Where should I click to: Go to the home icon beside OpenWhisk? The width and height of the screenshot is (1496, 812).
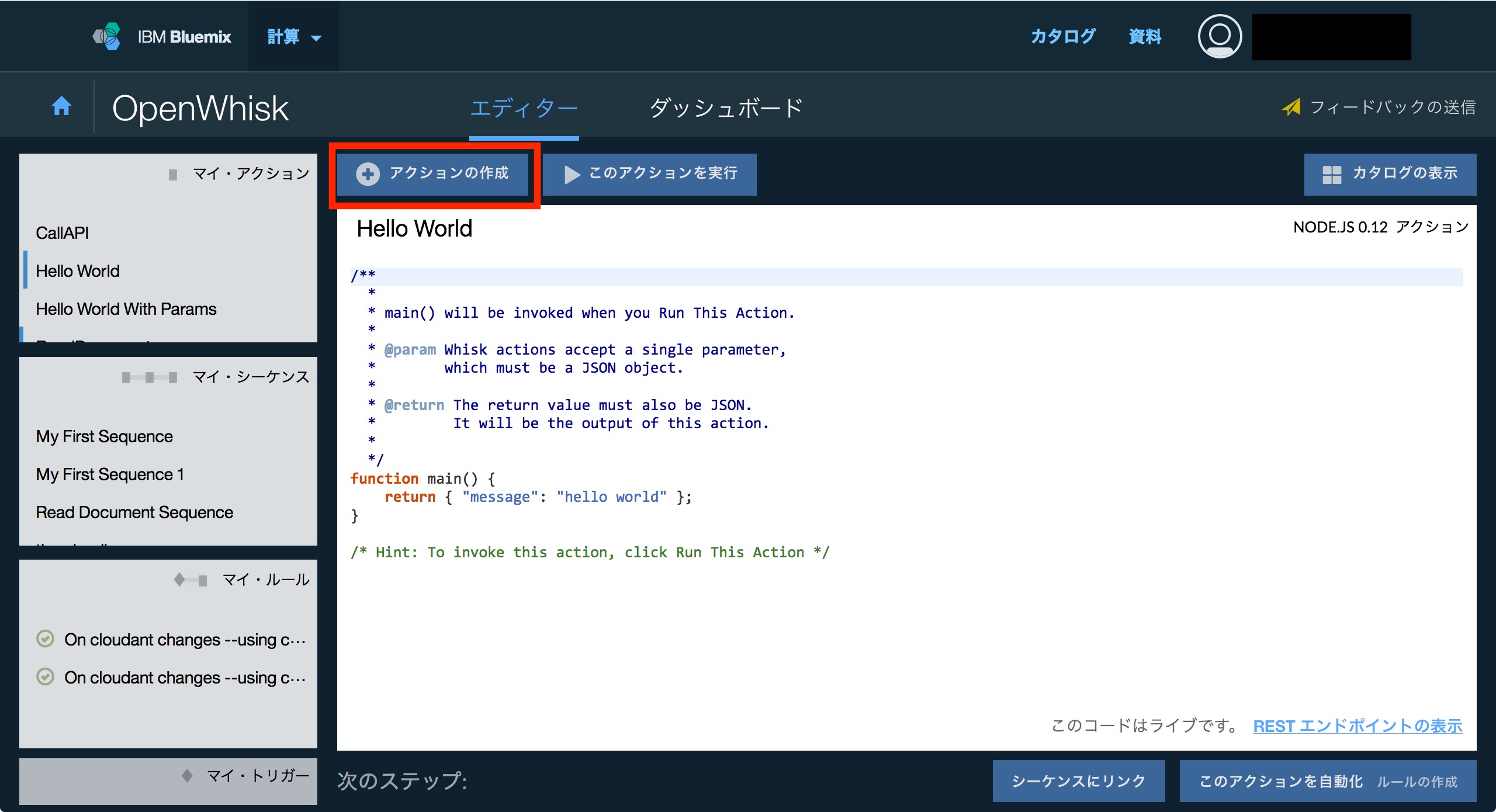(x=61, y=106)
